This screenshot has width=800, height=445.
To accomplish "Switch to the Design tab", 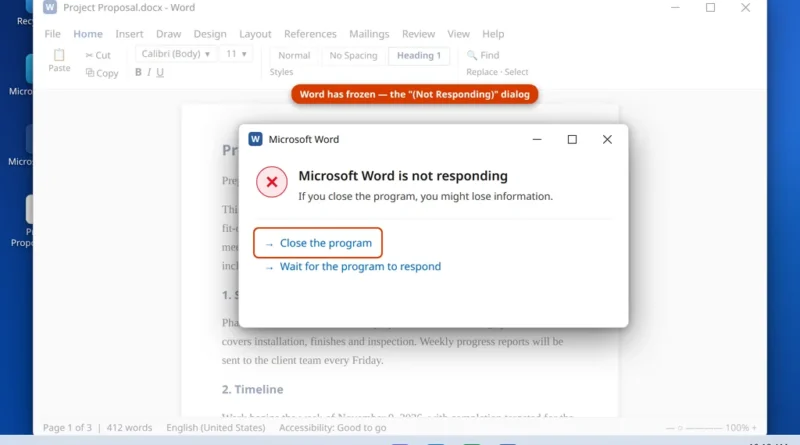I will (x=210, y=34).
